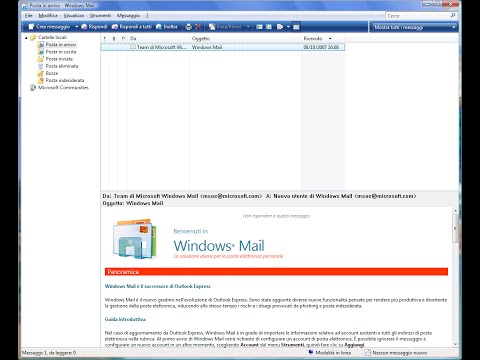Click Rispondi a tutti in toolbar
The image size is (480, 360).
click(132, 27)
